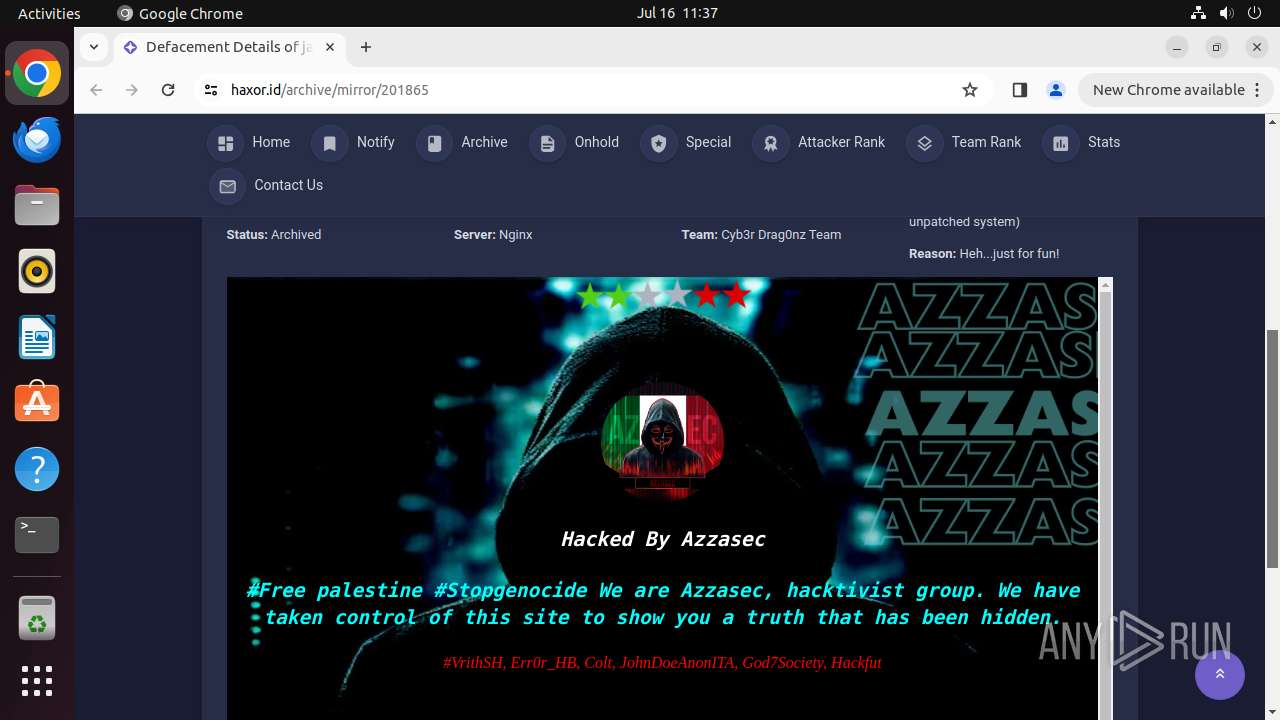Reload the current page
The image size is (1280, 720).
point(168,90)
